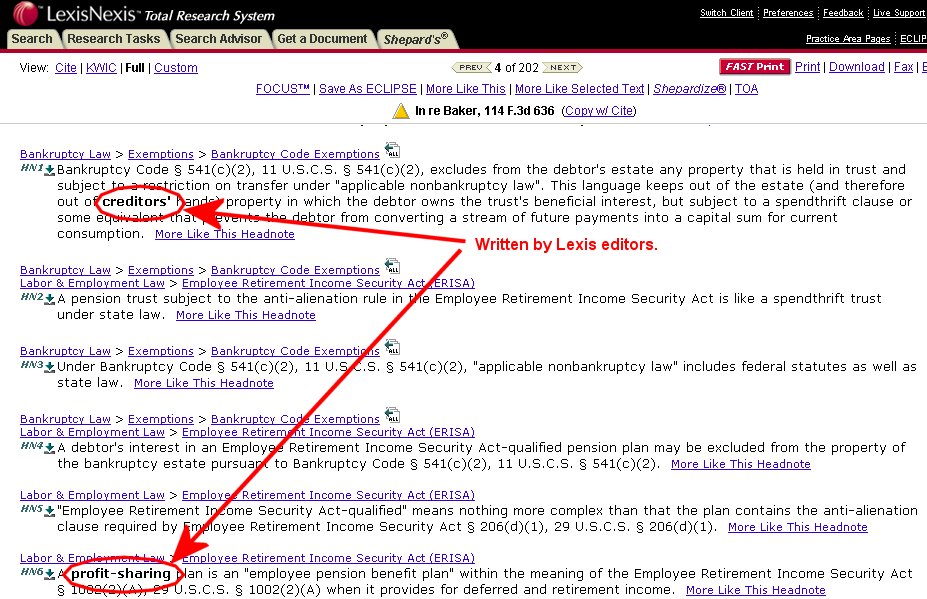Change view to KWIC
Screen dimensions: 927x599
(x=101, y=68)
